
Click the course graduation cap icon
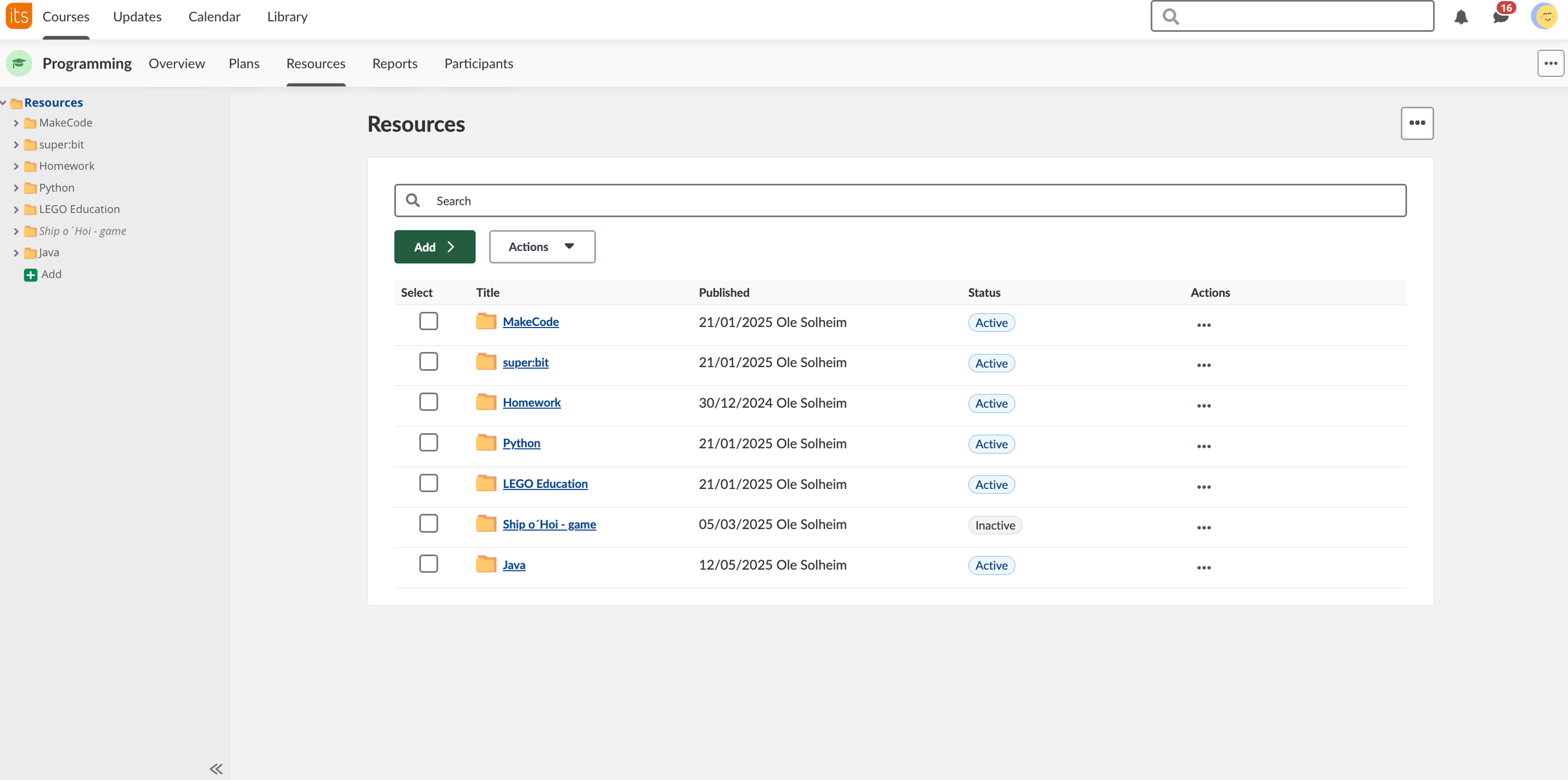click(x=19, y=63)
